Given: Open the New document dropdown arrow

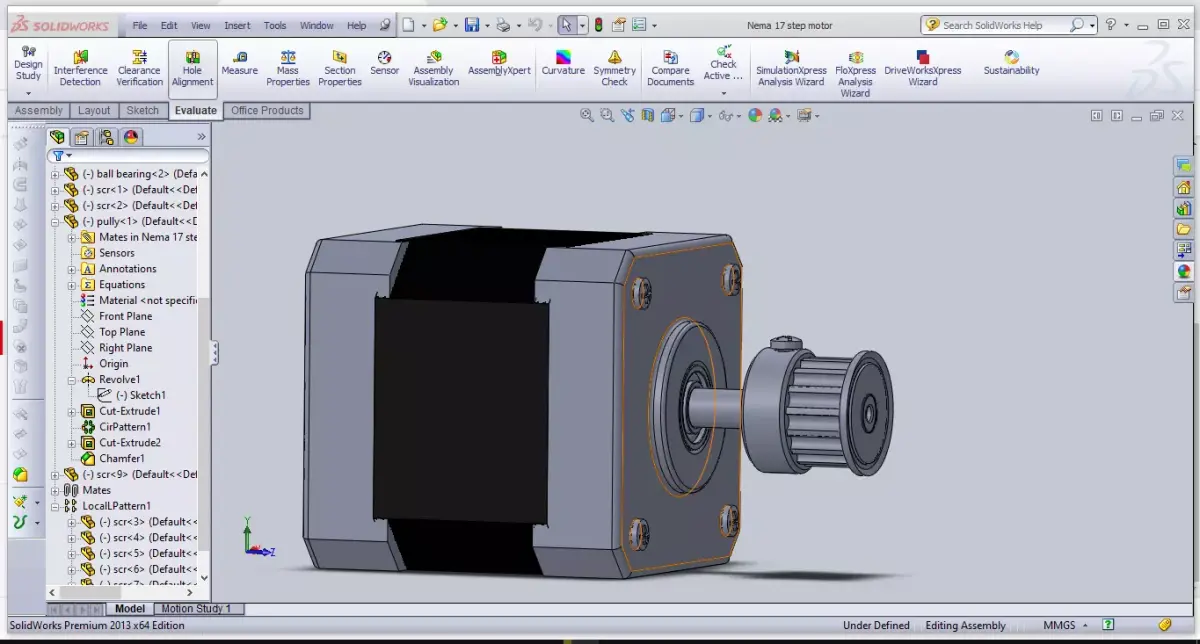Looking at the screenshot, I should [x=424, y=25].
